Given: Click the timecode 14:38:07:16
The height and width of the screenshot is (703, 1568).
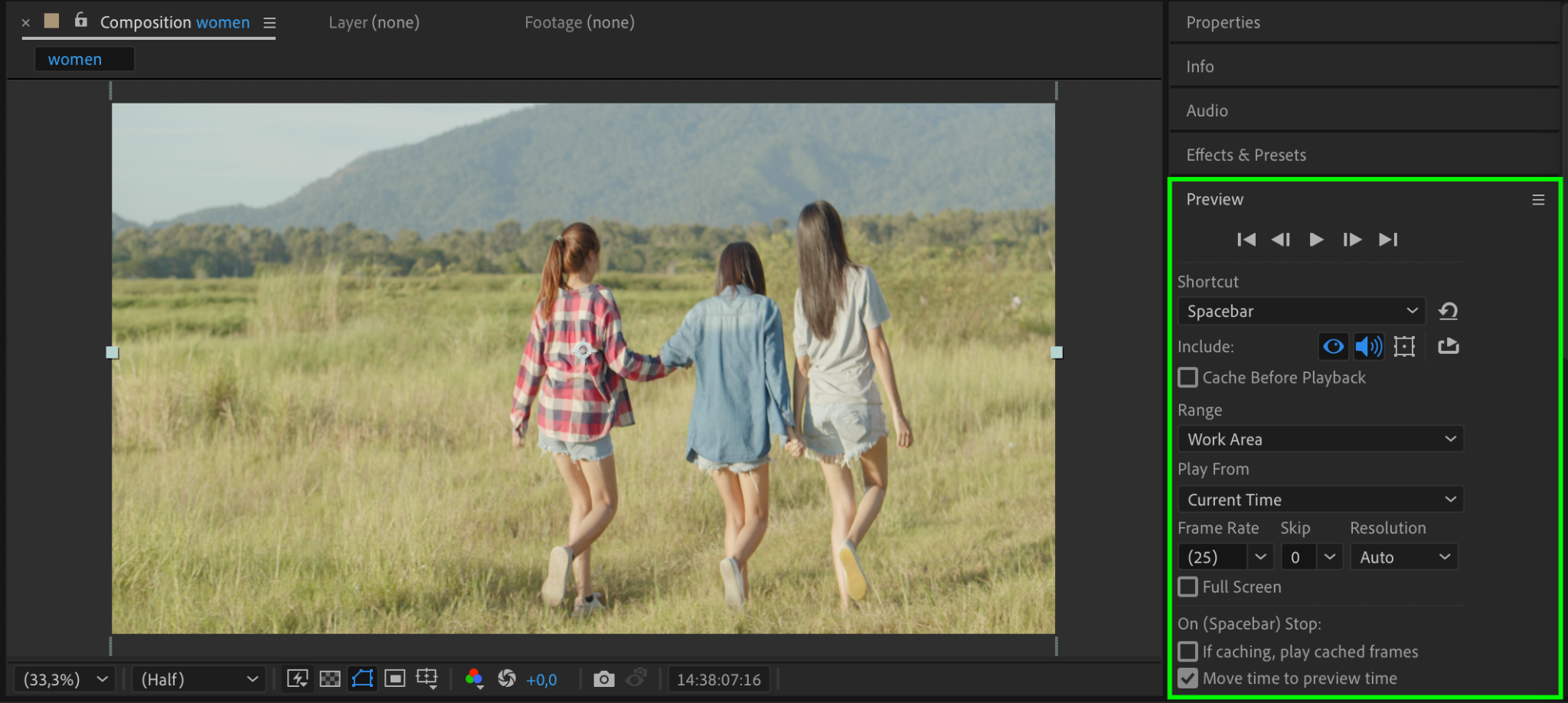Looking at the screenshot, I should pos(719,679).
